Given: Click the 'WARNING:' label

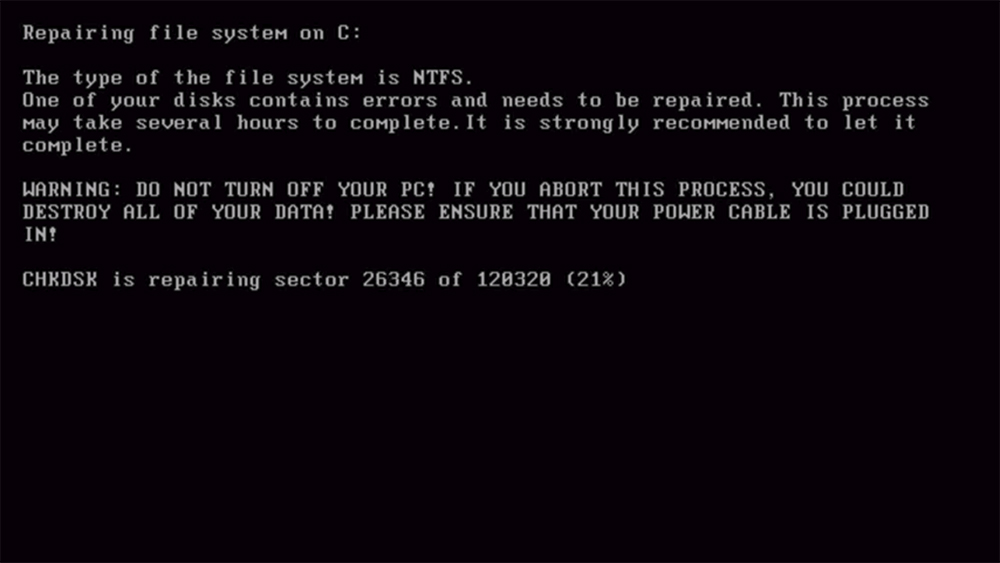Looking at the screenshot, I should 72,189.
